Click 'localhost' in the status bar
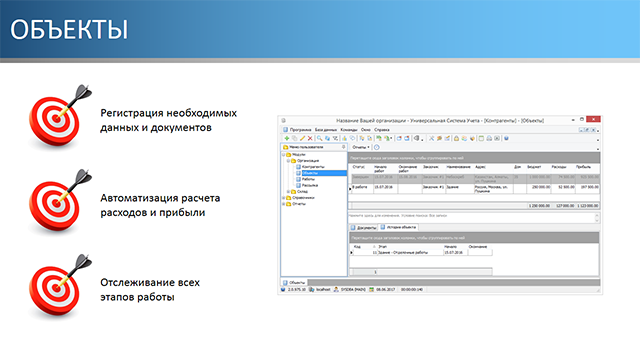This screenshot has height=360, width=640. pyautogui.click(x=323, y=289)
